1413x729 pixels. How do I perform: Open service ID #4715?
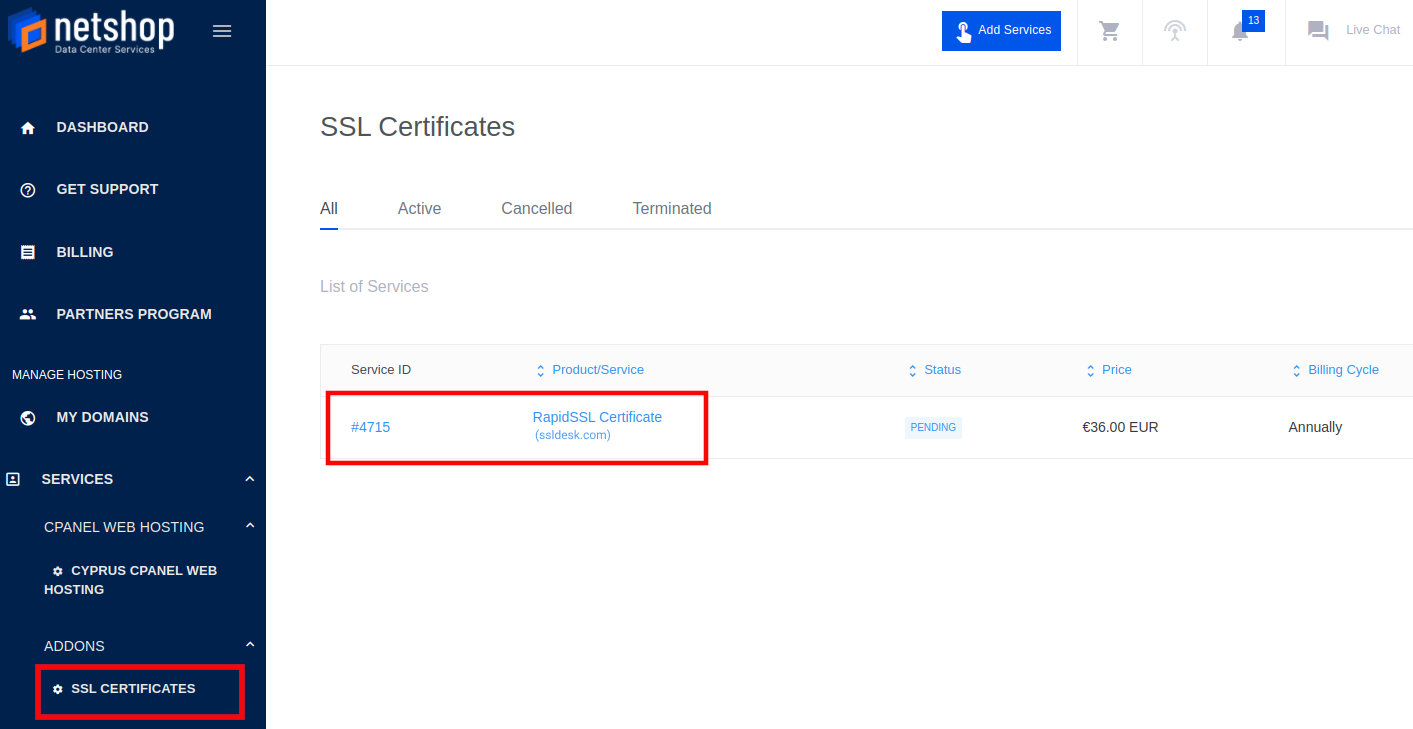(x=371, y=427)
